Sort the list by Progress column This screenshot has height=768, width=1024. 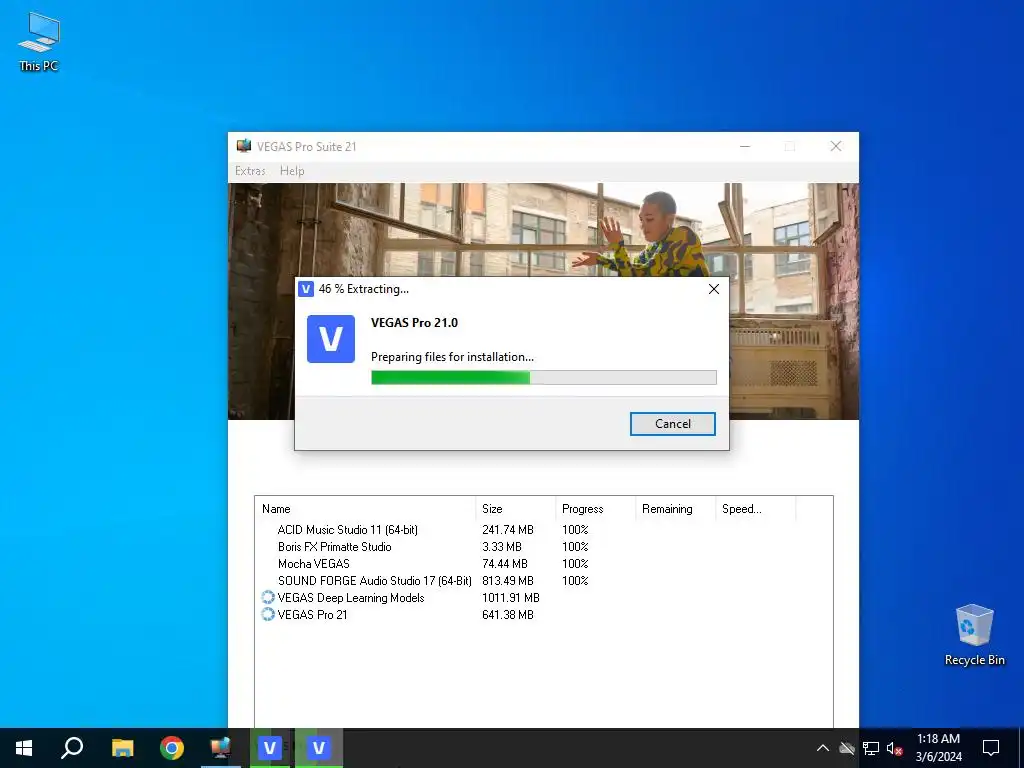click(595, 509)
